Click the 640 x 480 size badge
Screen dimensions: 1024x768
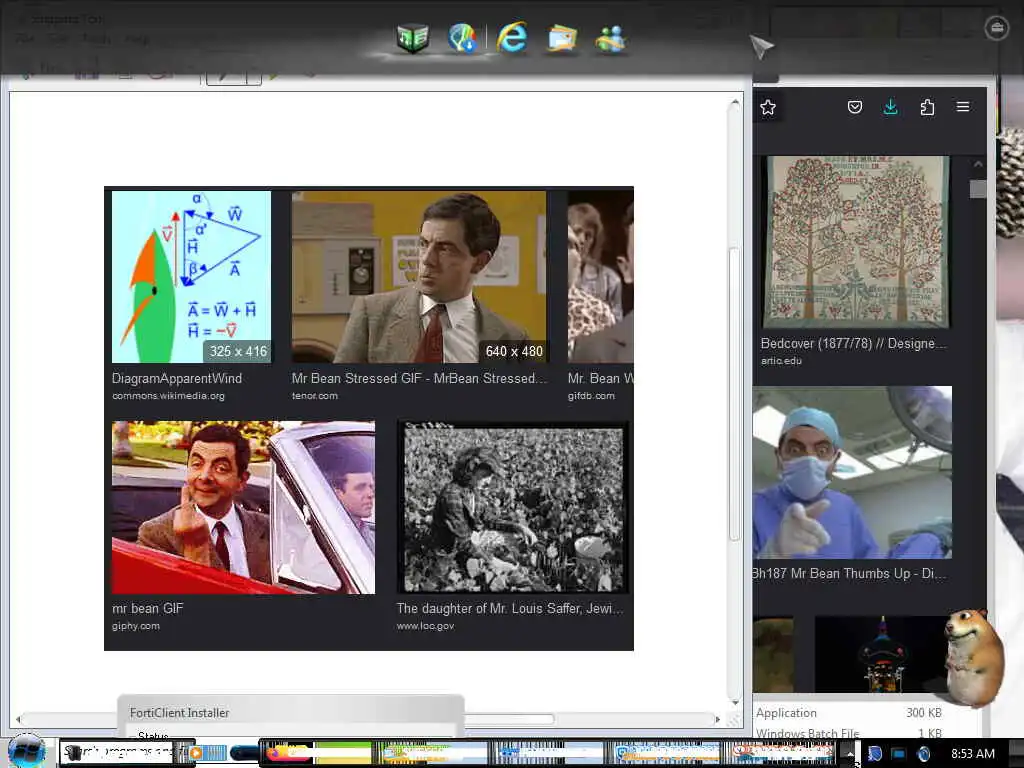(514, 351)
